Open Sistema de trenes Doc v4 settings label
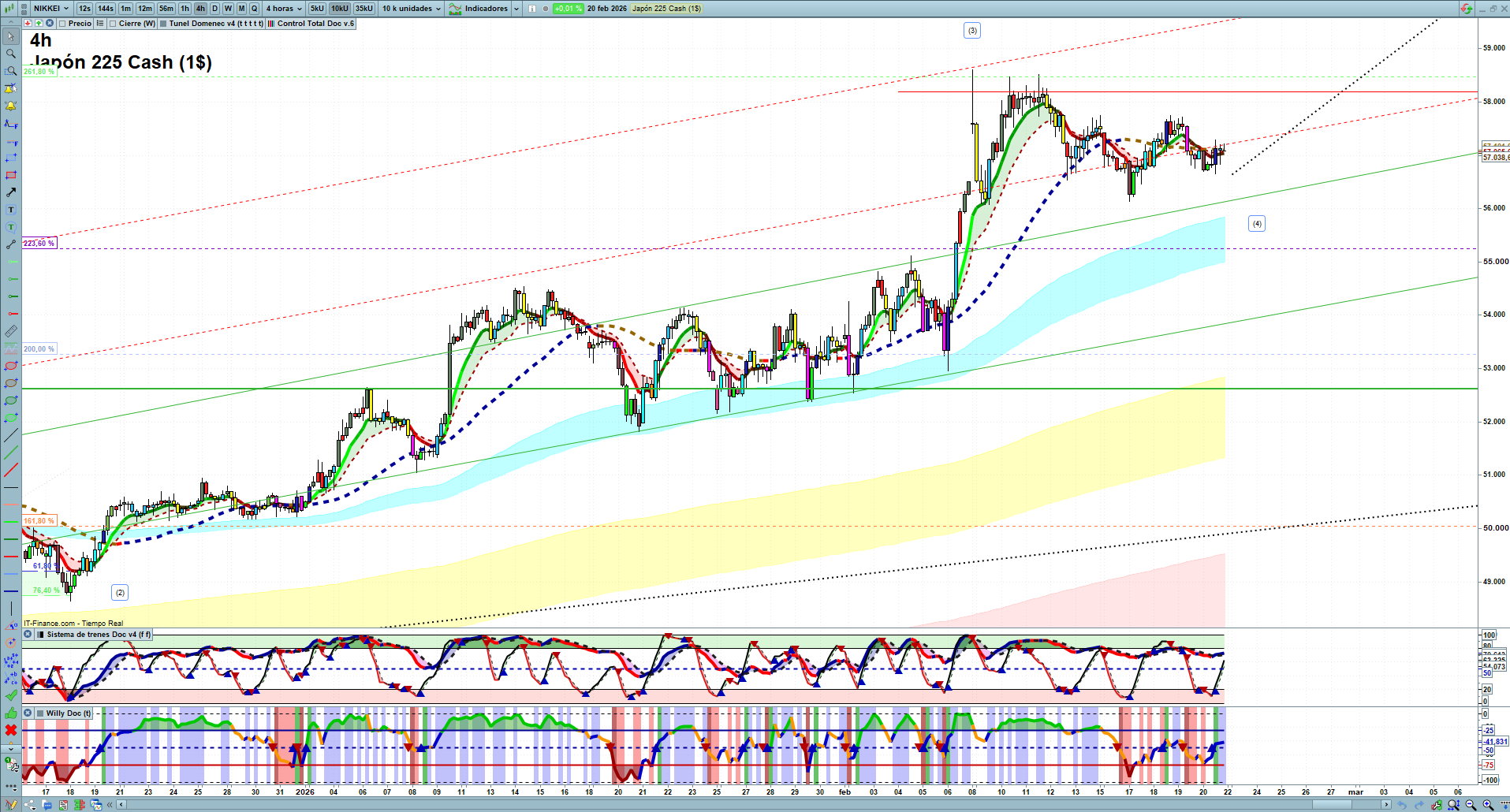Image resolution: width=1510 pixels, height=812 pixels. point(99,635)
